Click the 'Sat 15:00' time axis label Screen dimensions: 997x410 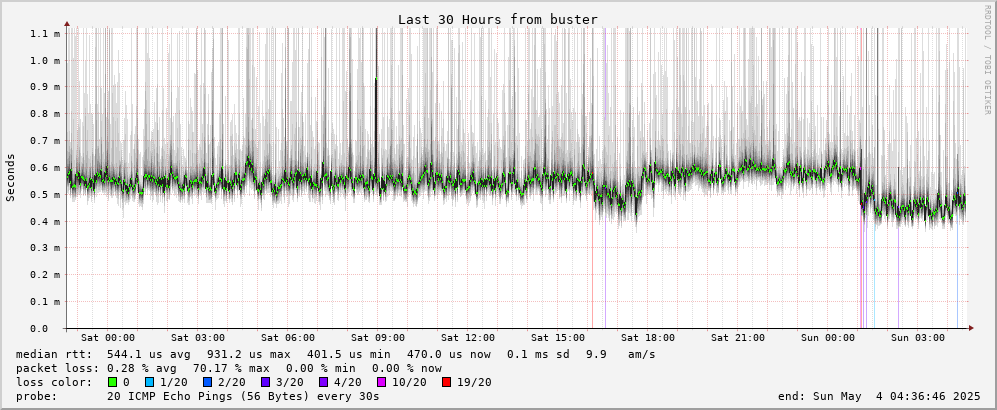pyautogui.click(x=558, y=338)
